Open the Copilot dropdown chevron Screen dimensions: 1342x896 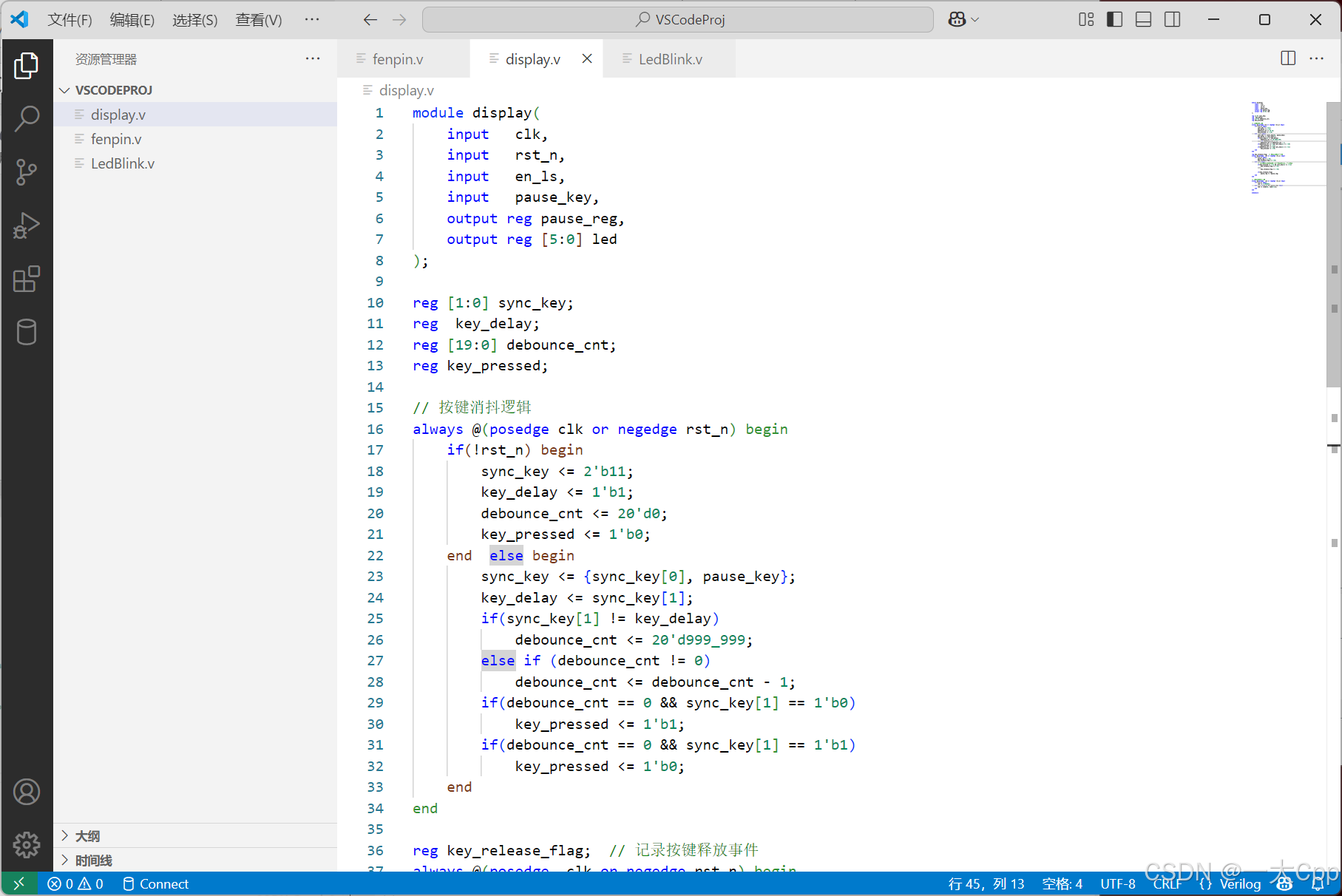975,20
